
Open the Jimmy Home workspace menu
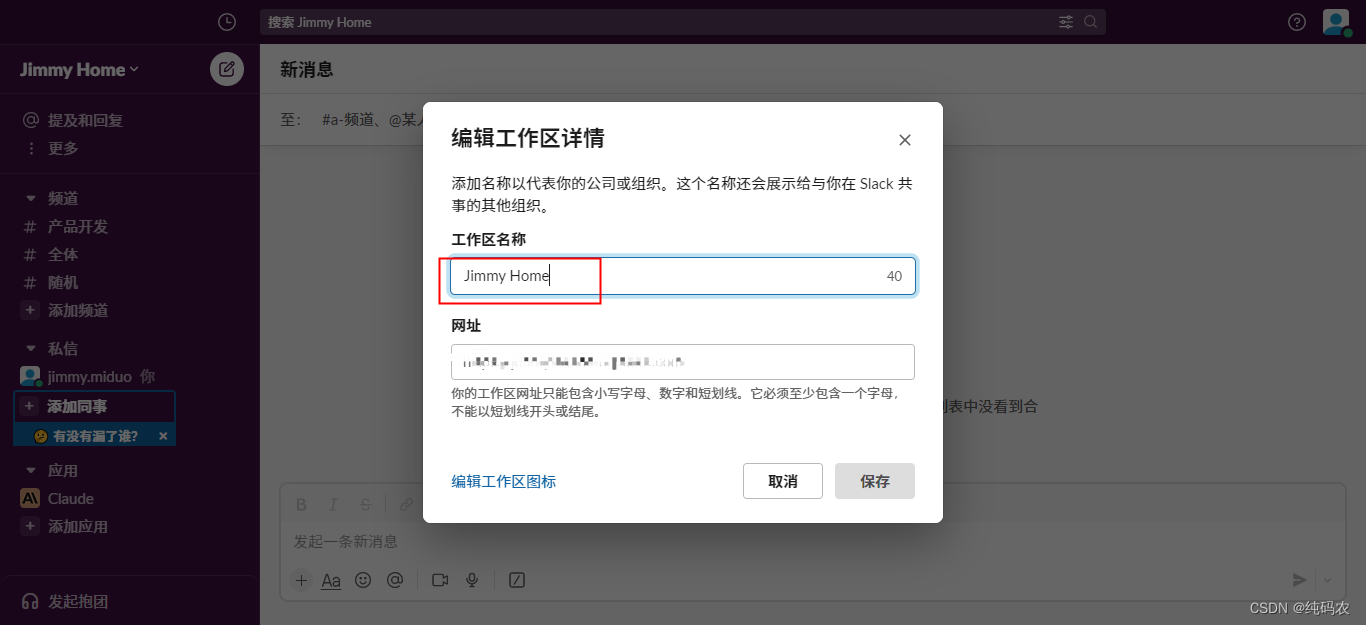point(79,69)
